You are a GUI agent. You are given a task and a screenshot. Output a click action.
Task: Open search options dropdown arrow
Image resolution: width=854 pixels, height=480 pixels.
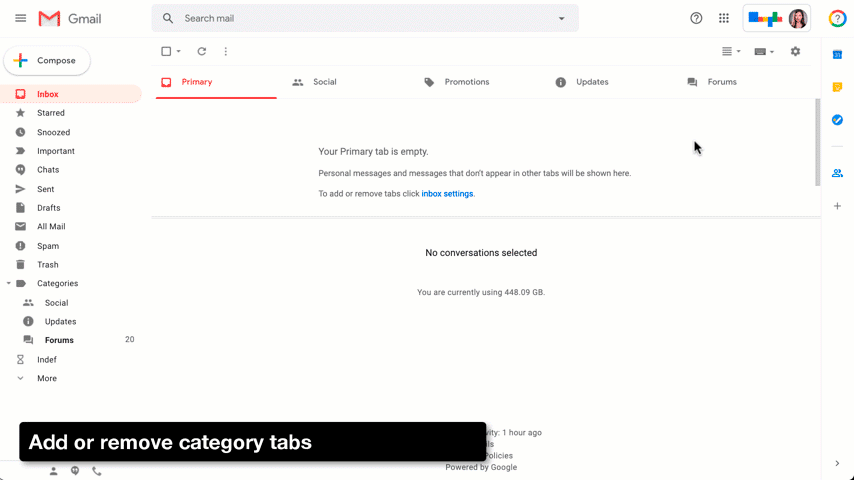click(562, 19)
